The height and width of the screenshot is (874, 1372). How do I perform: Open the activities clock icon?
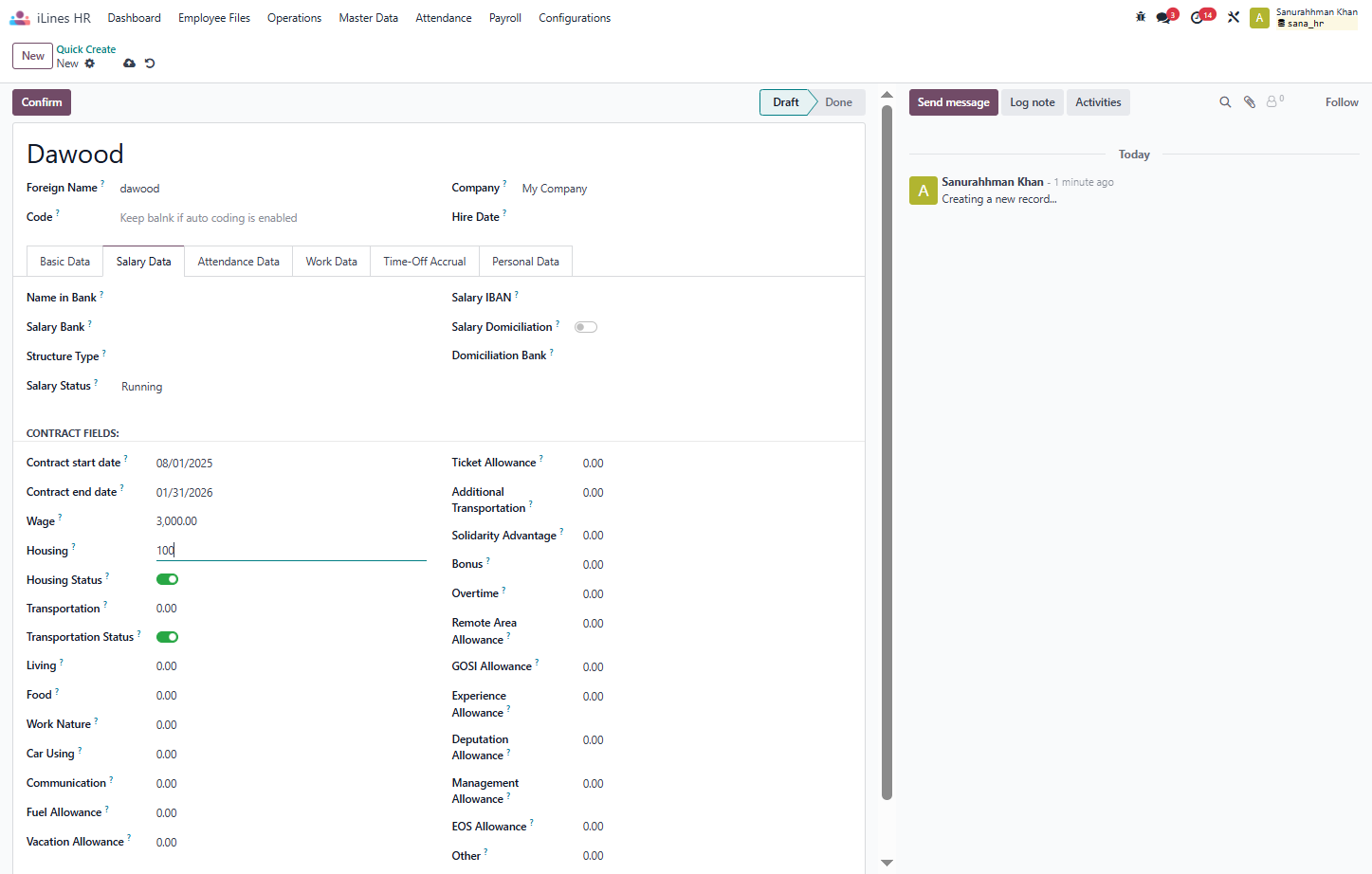(1197, 18)
